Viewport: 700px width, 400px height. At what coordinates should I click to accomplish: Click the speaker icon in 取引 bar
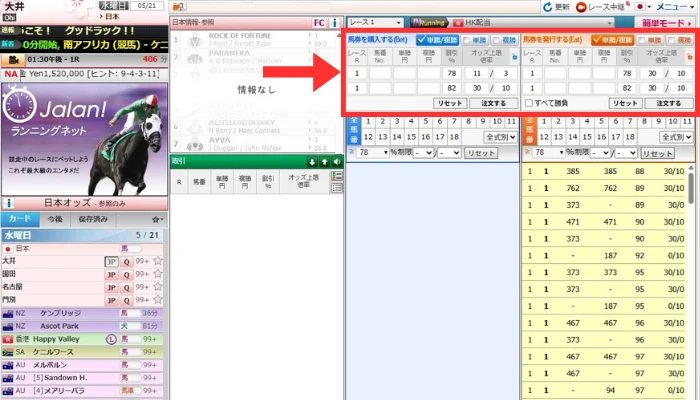337,161
